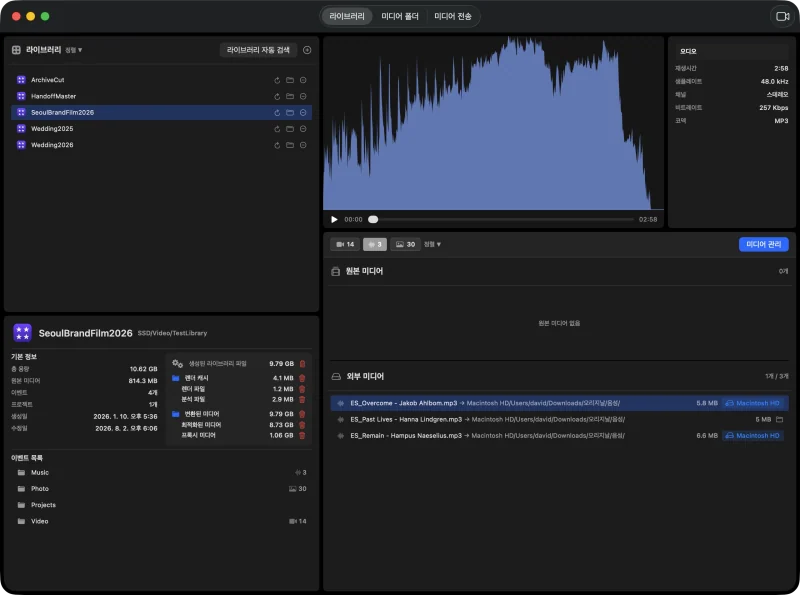Toggle audio filter showing 3 items
Screen dimensions: 800x595
(375, 244)
